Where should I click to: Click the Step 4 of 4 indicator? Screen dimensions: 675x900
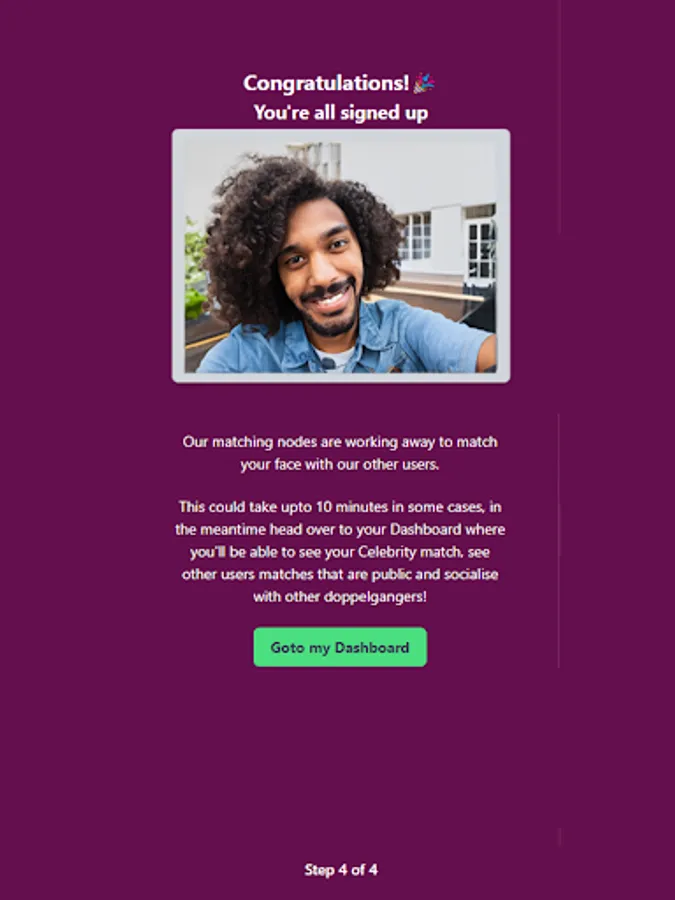coord(340,870)
